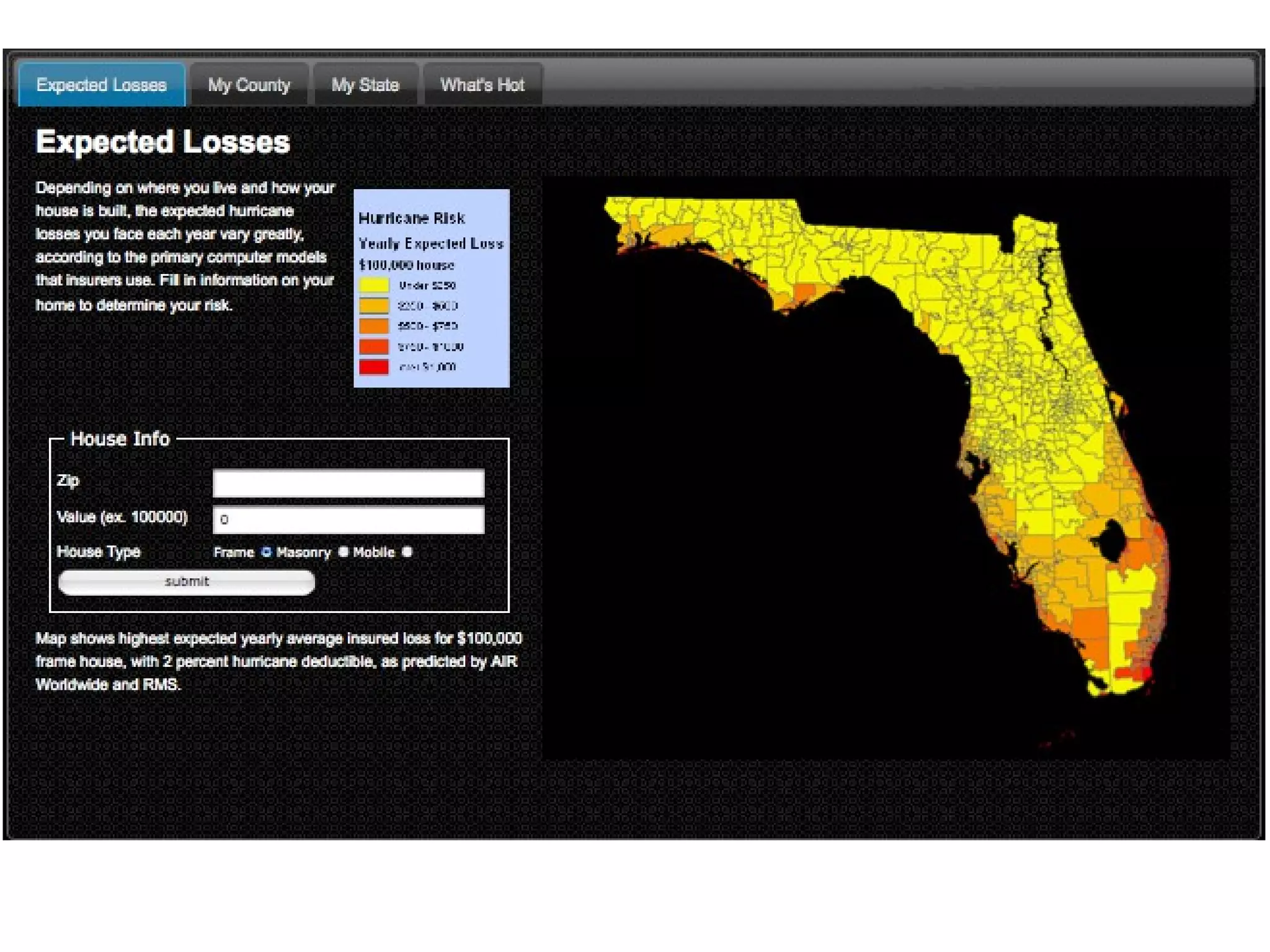1270x952 pixels.
Task: Click the Zip input field
Action: pos(348,483)
